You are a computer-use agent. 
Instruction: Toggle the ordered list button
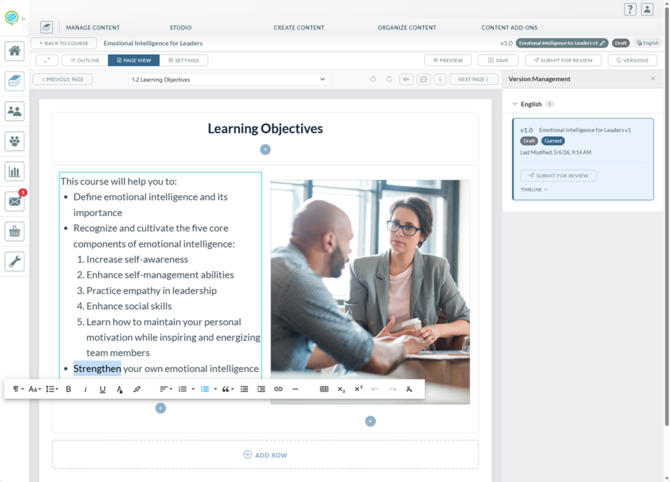tap(182, 389)
